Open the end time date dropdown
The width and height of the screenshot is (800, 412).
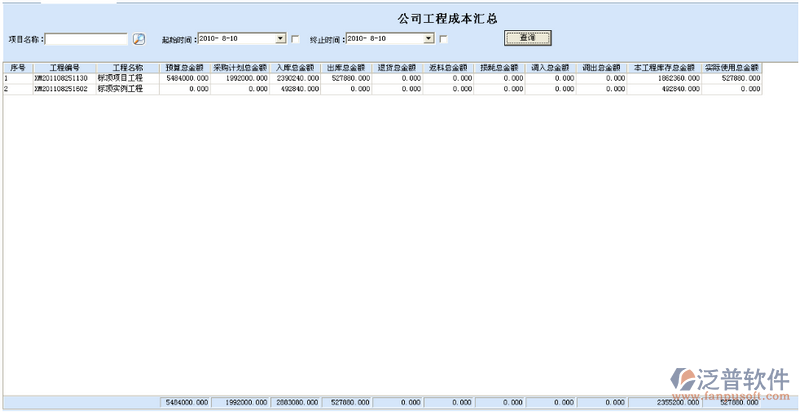tap(429, 39)
